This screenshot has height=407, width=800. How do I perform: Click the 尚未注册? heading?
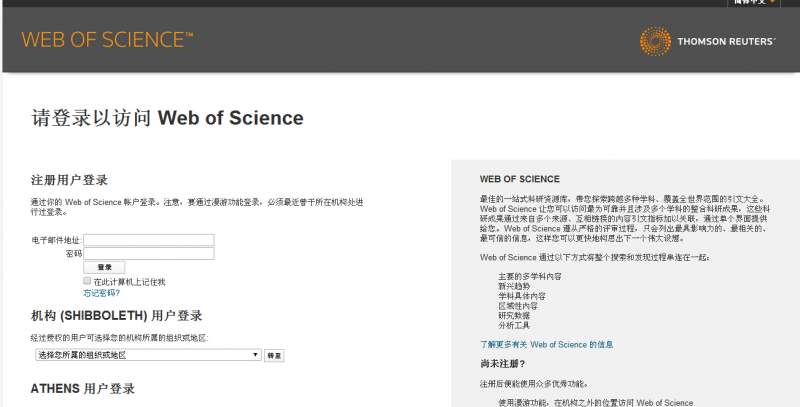coord(503,364)
